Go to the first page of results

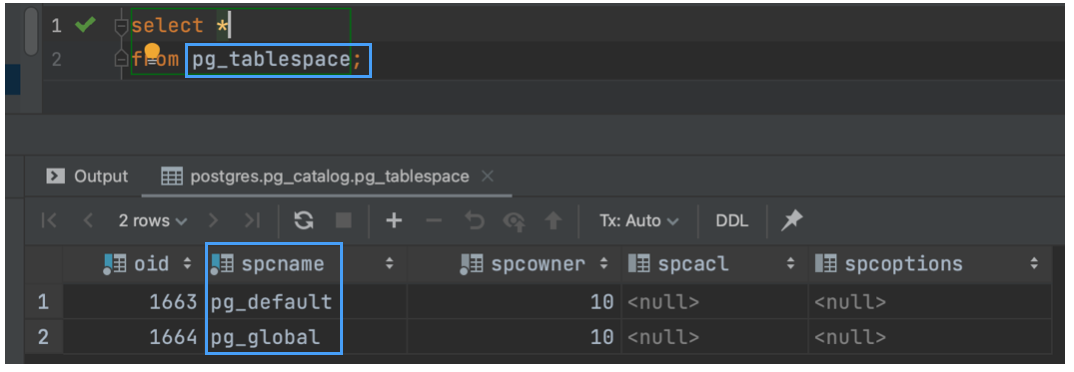point(49,221)
